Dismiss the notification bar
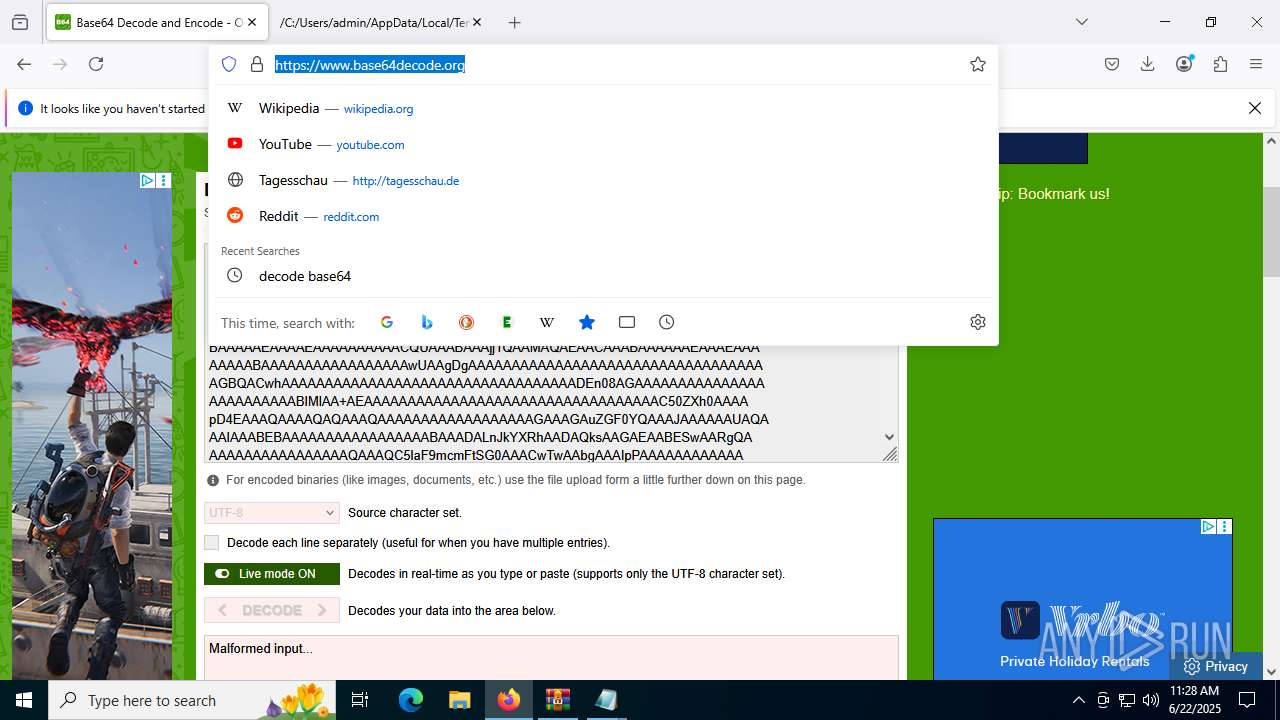Viewport: 1280px width, 720px height. pos(1255,108)
